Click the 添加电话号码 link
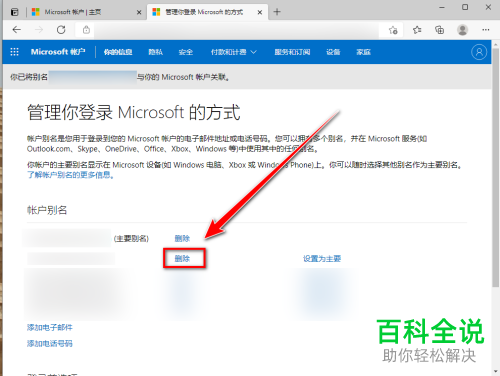The image size is (500, 376). pyautogui.click(x=50, y=343)
